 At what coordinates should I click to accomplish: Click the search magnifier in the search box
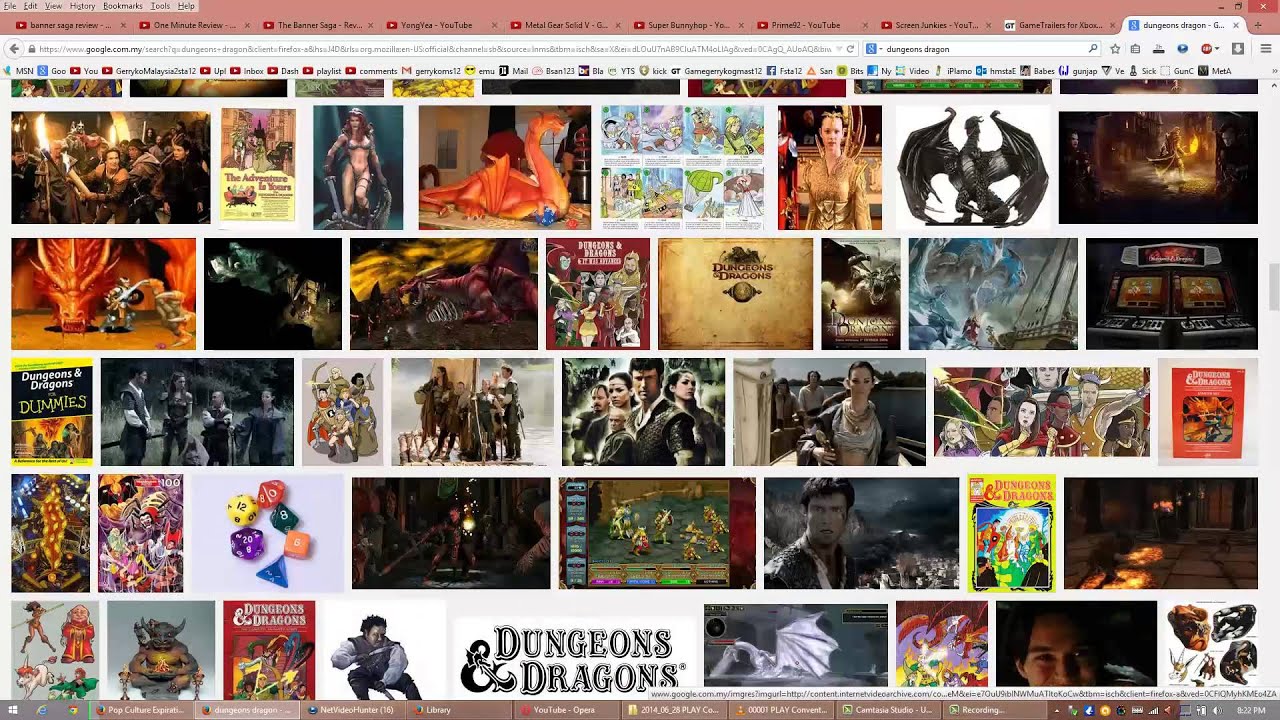click(x=1093, y=48)
